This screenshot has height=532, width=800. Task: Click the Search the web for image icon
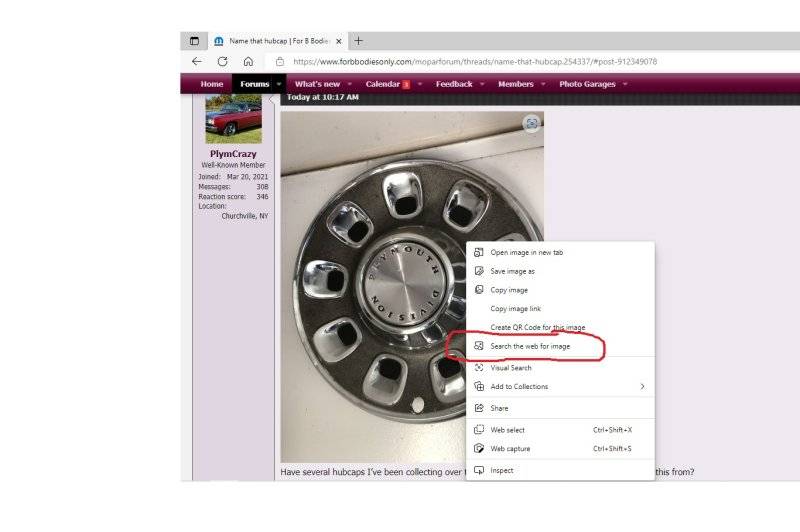coord(479,346)
